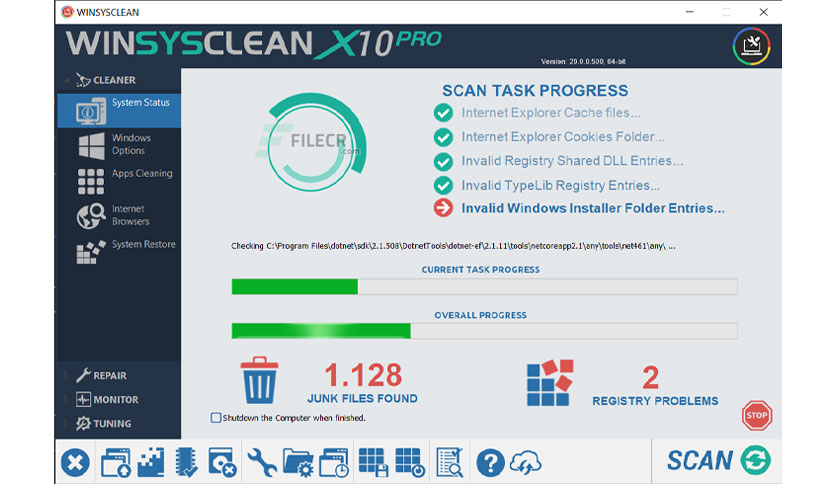Viewport: 836px width, 484px height.
Task: Click the Overall Progress bar
Action: pyautogui.click(x=484, y=331)
